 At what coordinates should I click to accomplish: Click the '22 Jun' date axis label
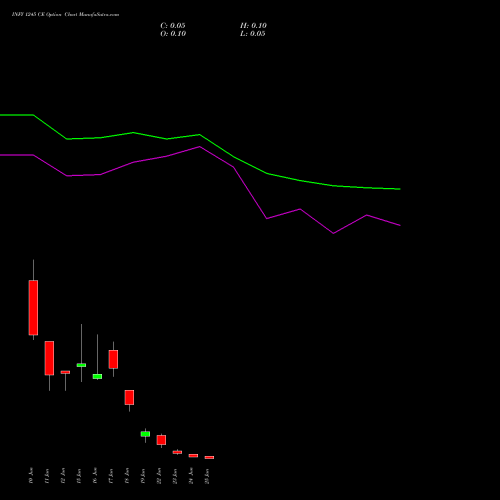click(159, 476)
